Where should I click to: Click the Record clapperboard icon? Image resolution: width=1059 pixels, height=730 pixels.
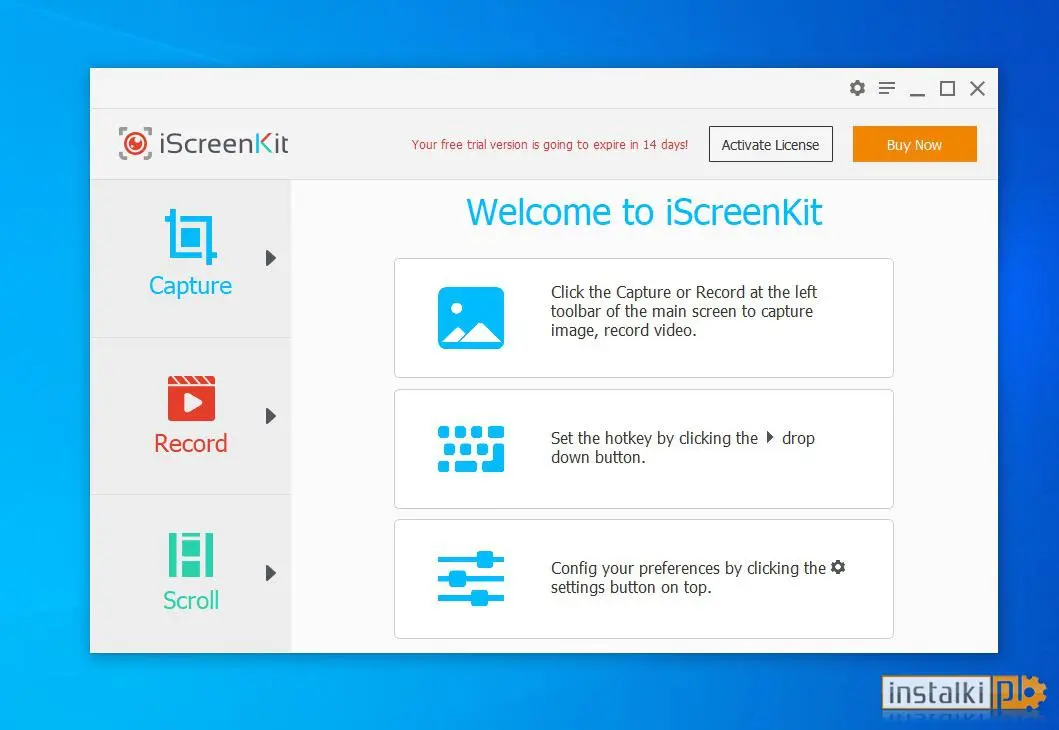pos(191,398)
